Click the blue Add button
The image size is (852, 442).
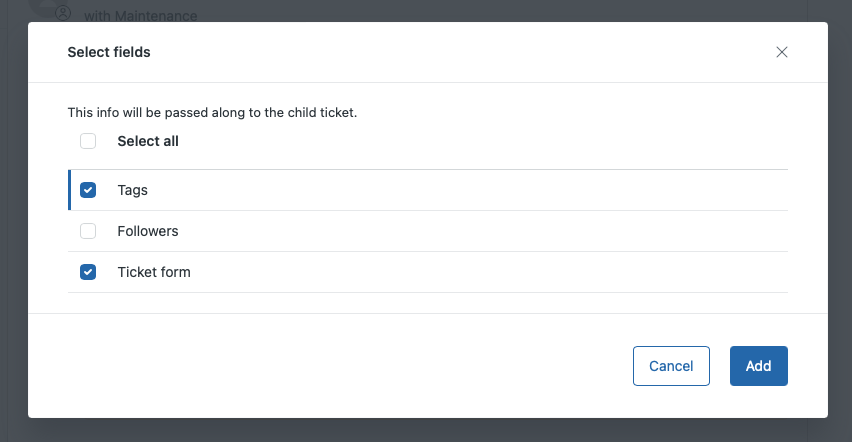758,366
